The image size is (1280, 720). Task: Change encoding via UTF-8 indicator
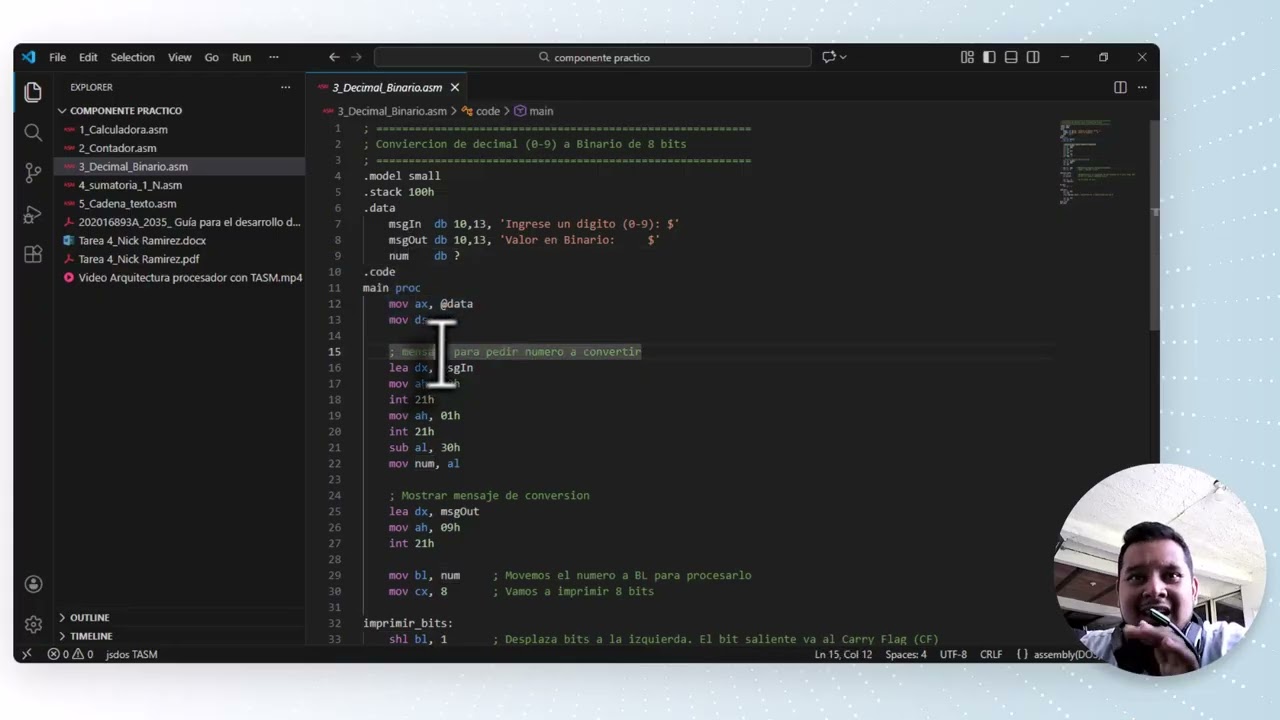(x=953, y=654)
